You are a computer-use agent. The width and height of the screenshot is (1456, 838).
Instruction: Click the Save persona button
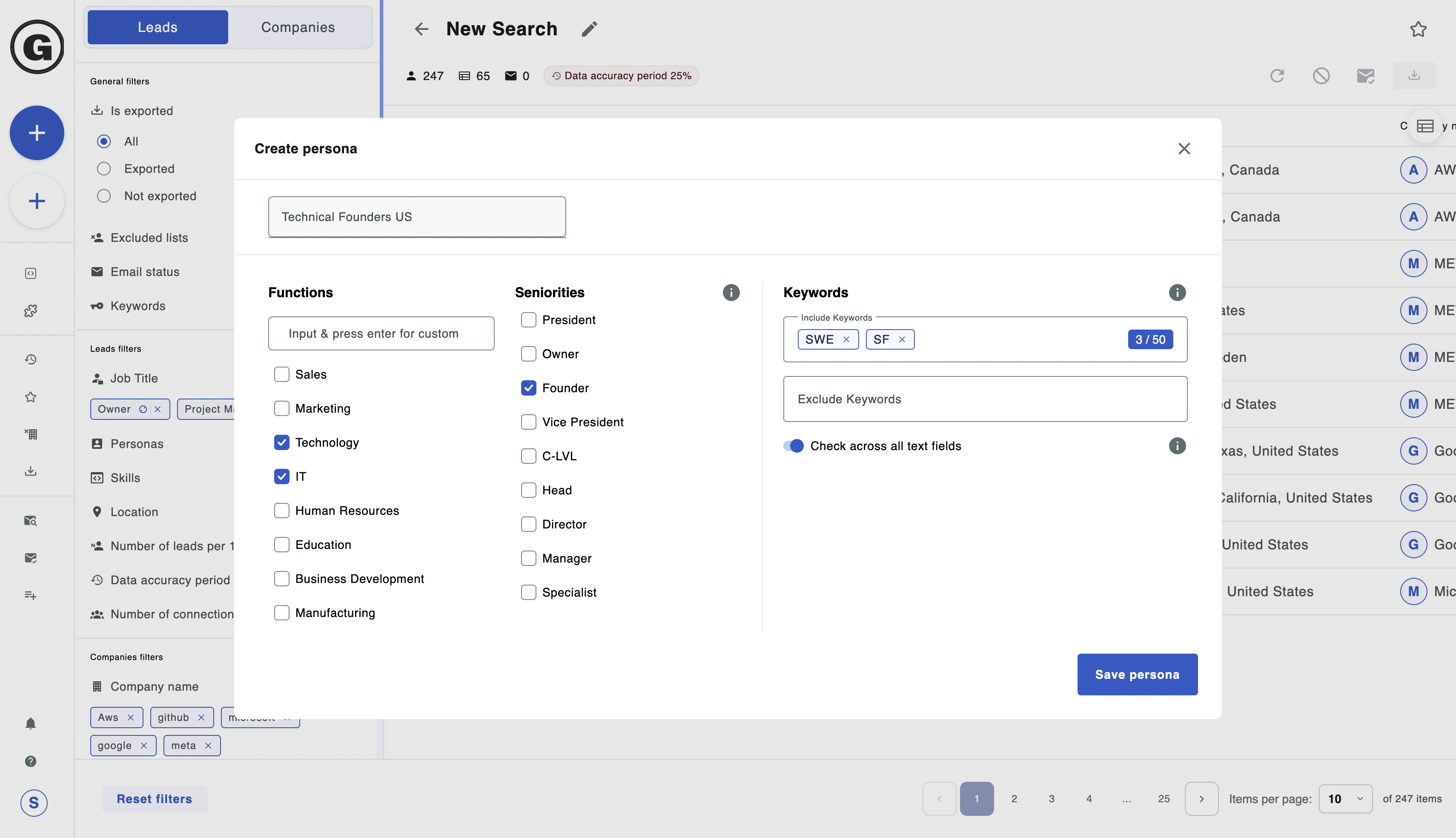1137,674
